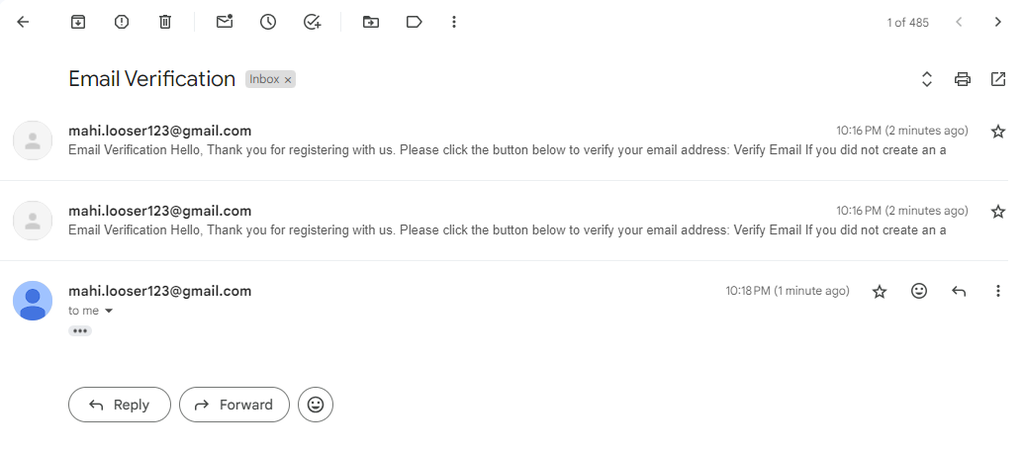The image size is (1024, 455).
Task: Star the 10:18 PM message
Action: click(x=879, y=291)
